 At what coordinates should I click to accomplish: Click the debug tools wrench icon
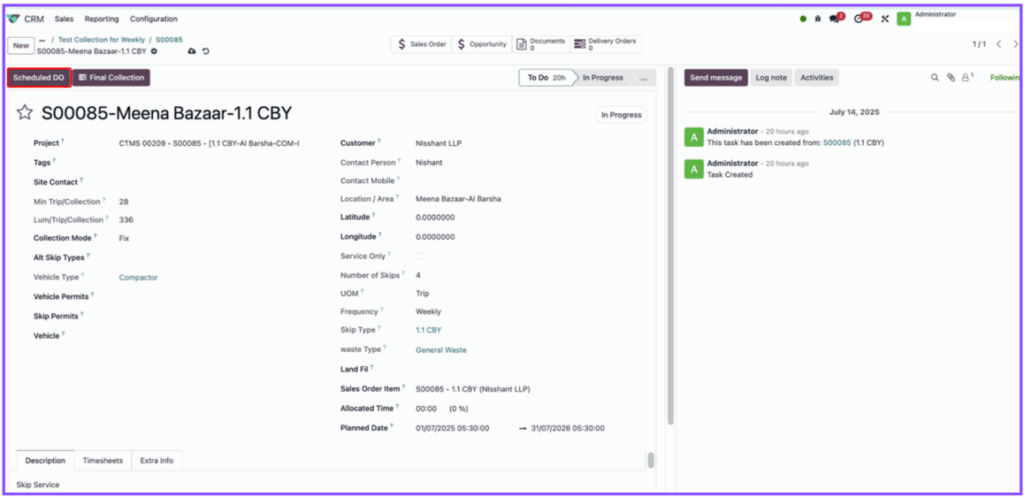[884, 19]
